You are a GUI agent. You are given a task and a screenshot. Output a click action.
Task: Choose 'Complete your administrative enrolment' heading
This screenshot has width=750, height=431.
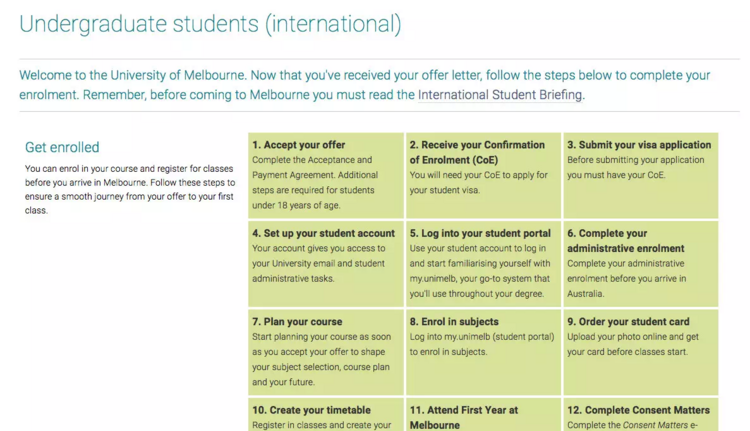[625, 241]
